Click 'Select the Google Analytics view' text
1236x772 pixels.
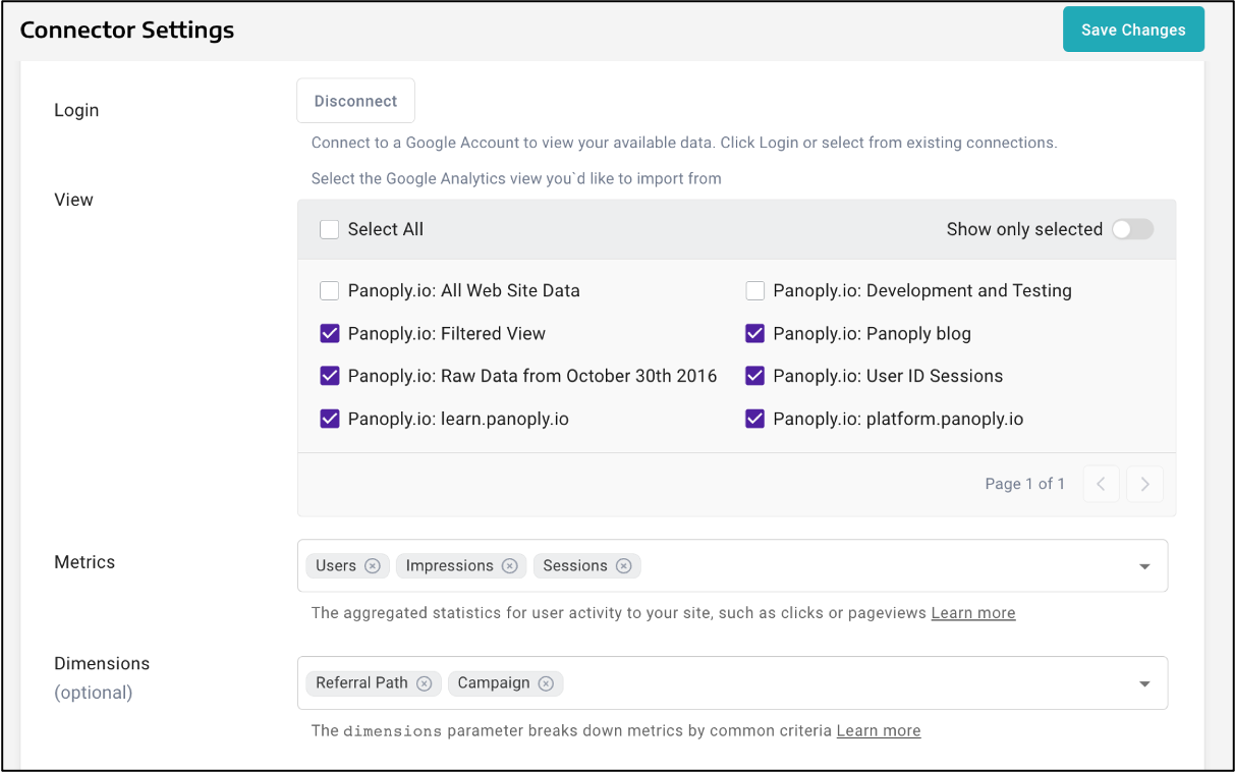(516, 179)
